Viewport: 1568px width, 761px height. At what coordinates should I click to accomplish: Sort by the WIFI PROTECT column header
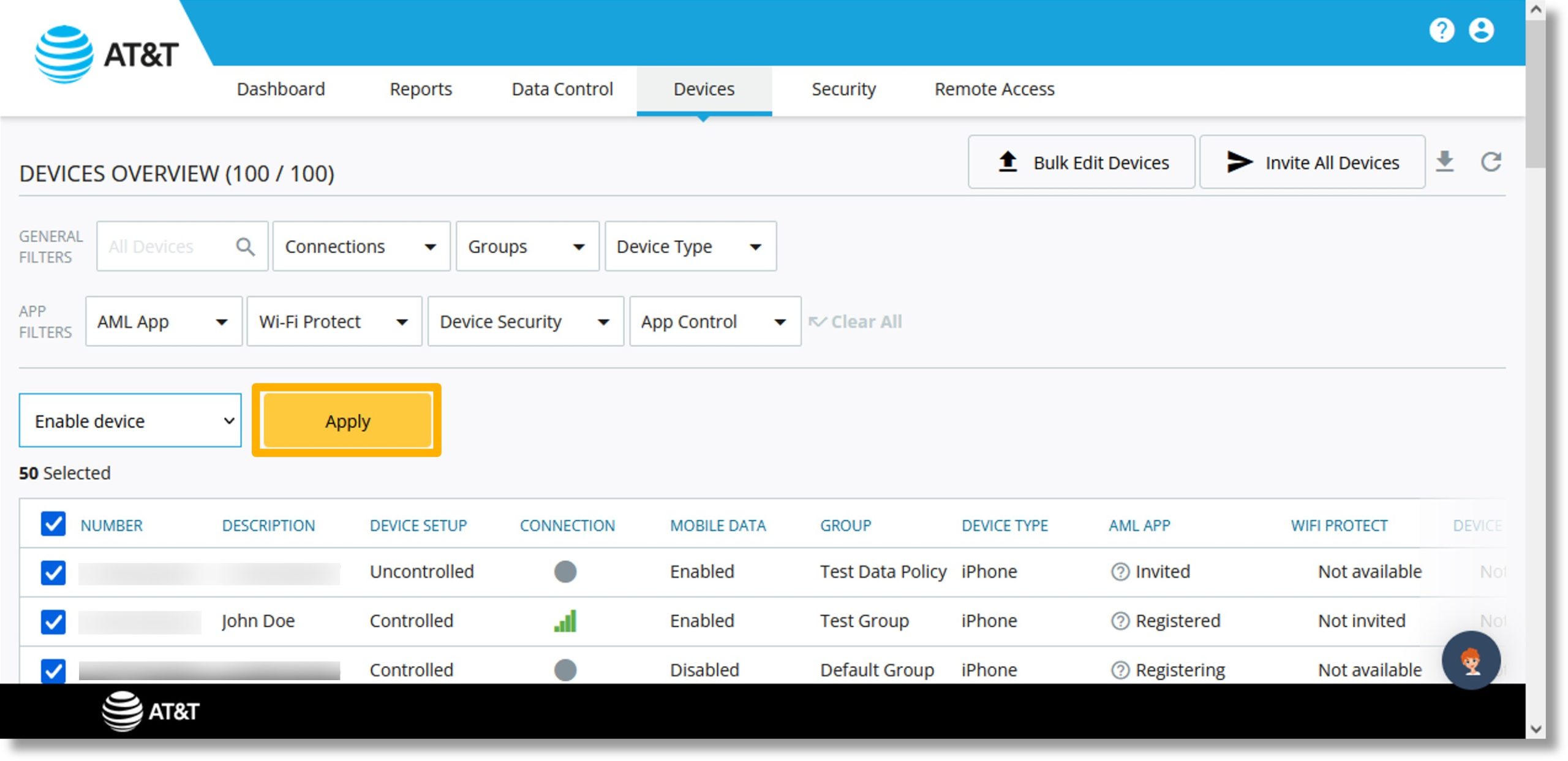coord(1339,526)
